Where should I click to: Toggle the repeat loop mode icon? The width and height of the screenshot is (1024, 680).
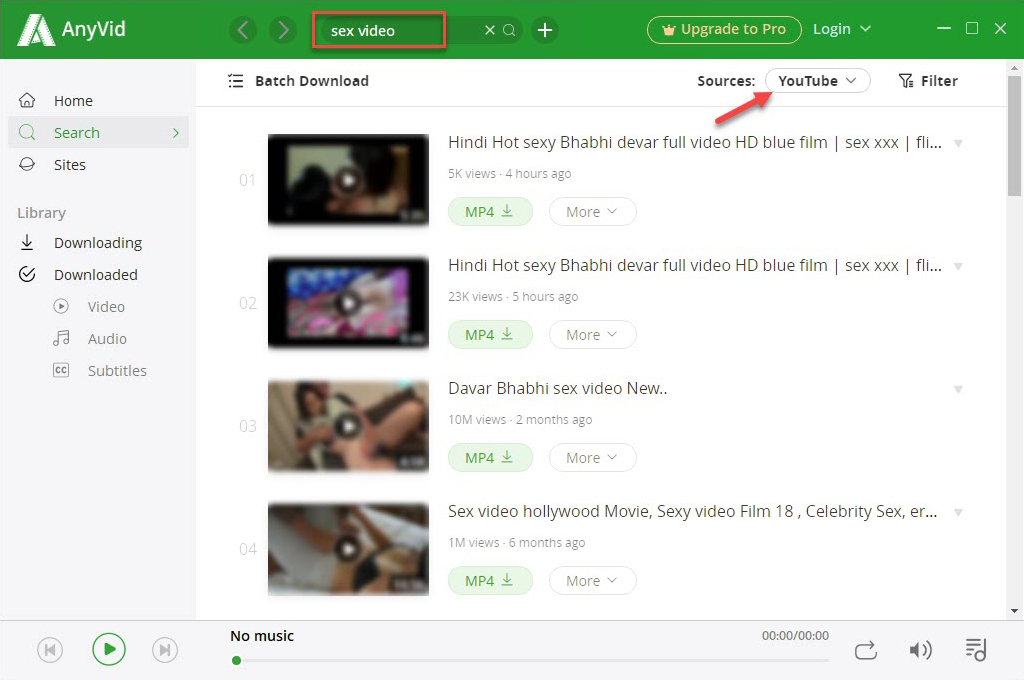866,651
